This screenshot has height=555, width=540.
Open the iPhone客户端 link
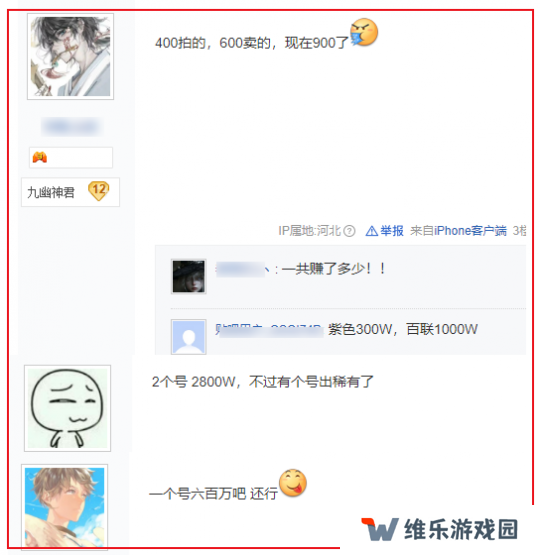[470, 231]
